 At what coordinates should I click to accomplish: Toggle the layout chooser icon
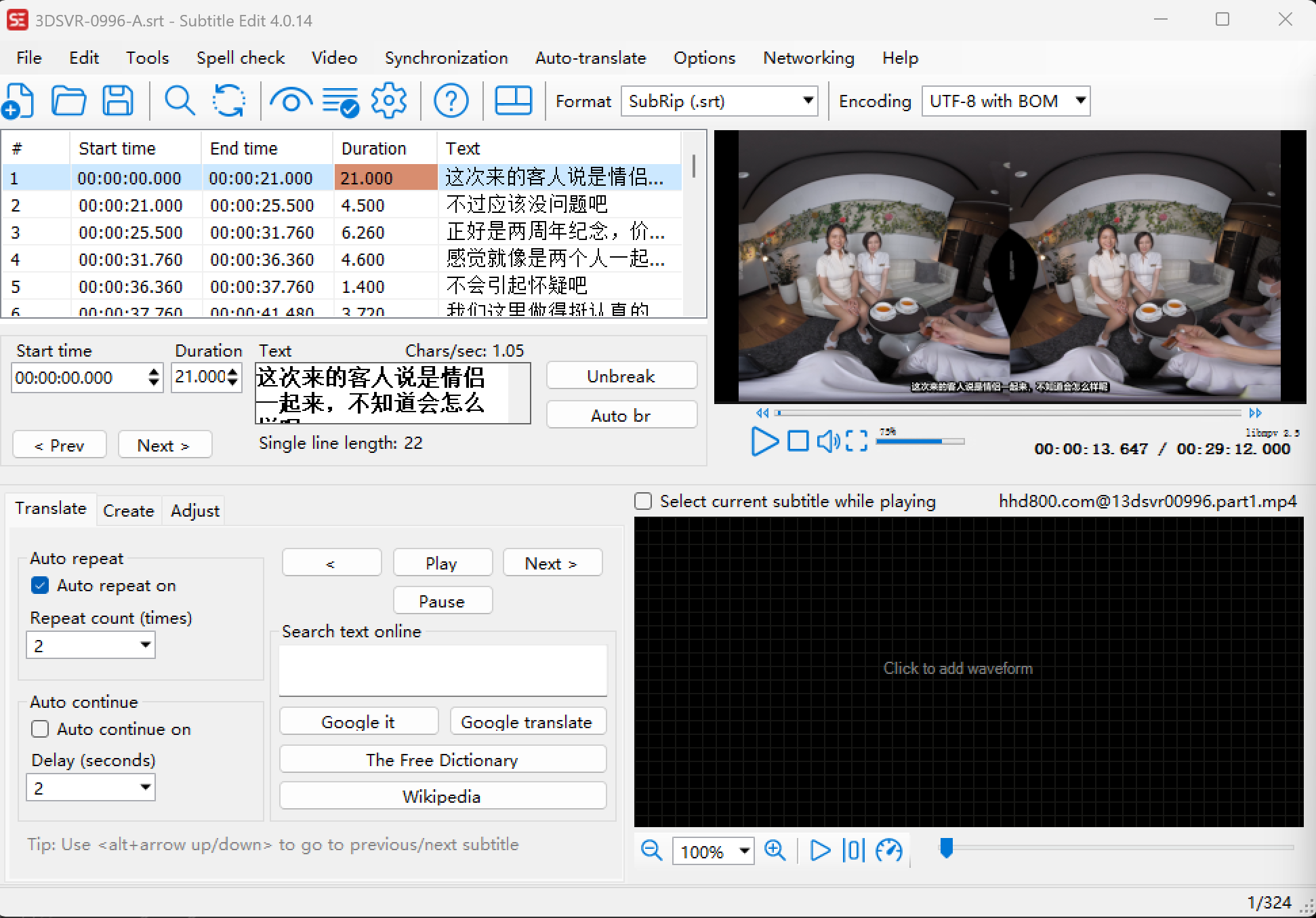click(x=513, y=101)
